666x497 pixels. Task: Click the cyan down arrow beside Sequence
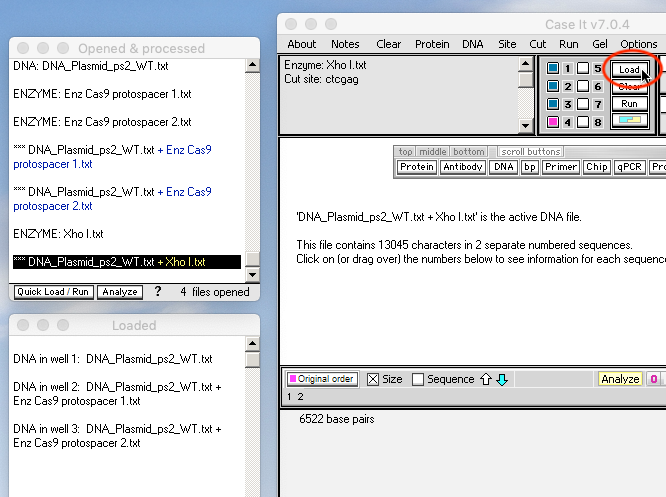click(x=502, y=379)
